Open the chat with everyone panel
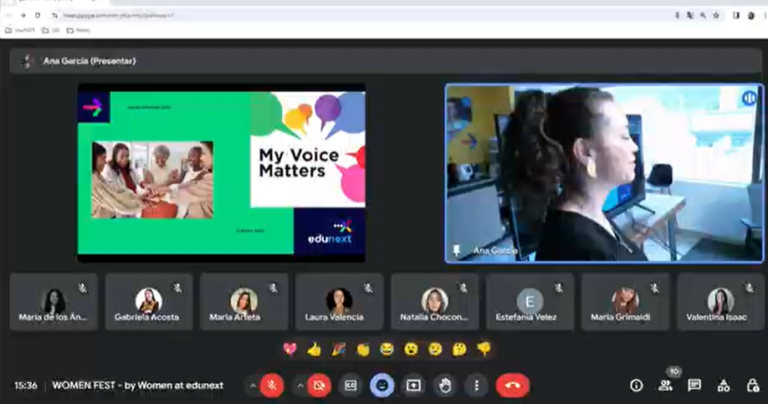This screenshot has width=768, height=404. point(694,386)
